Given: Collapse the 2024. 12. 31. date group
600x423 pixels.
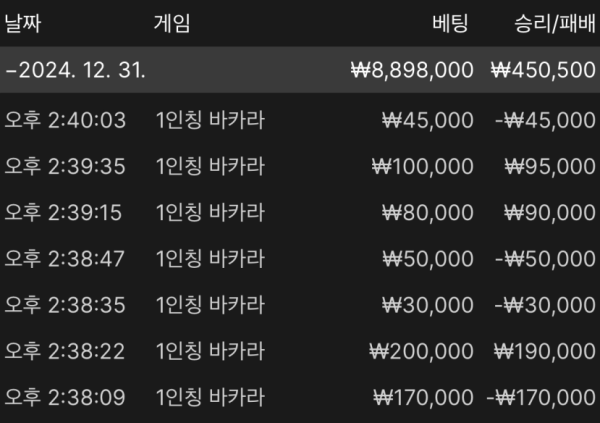Looking at the screenshot, I should coord(300,70).
